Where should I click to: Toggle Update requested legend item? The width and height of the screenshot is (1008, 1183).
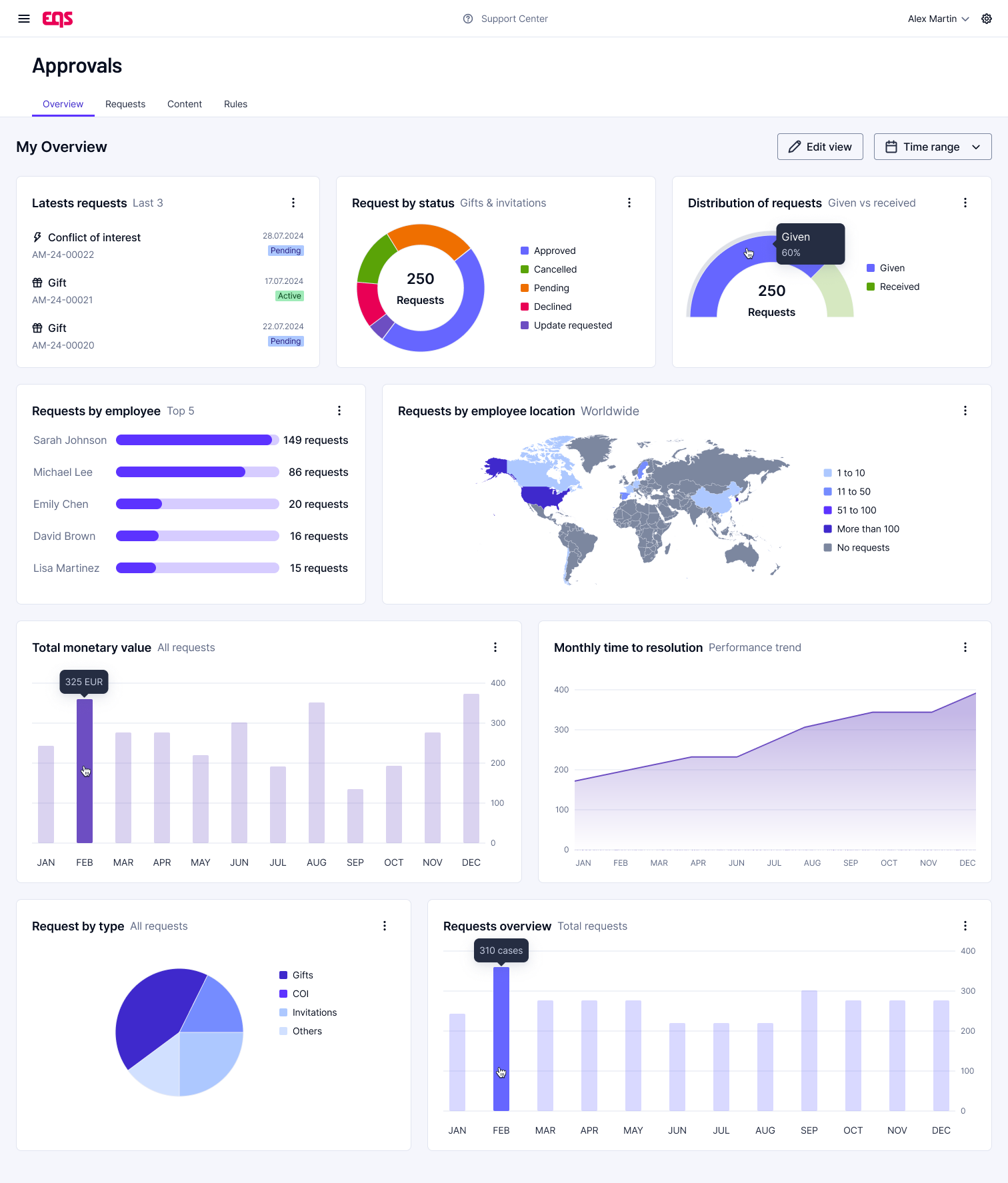coord(566,325)
